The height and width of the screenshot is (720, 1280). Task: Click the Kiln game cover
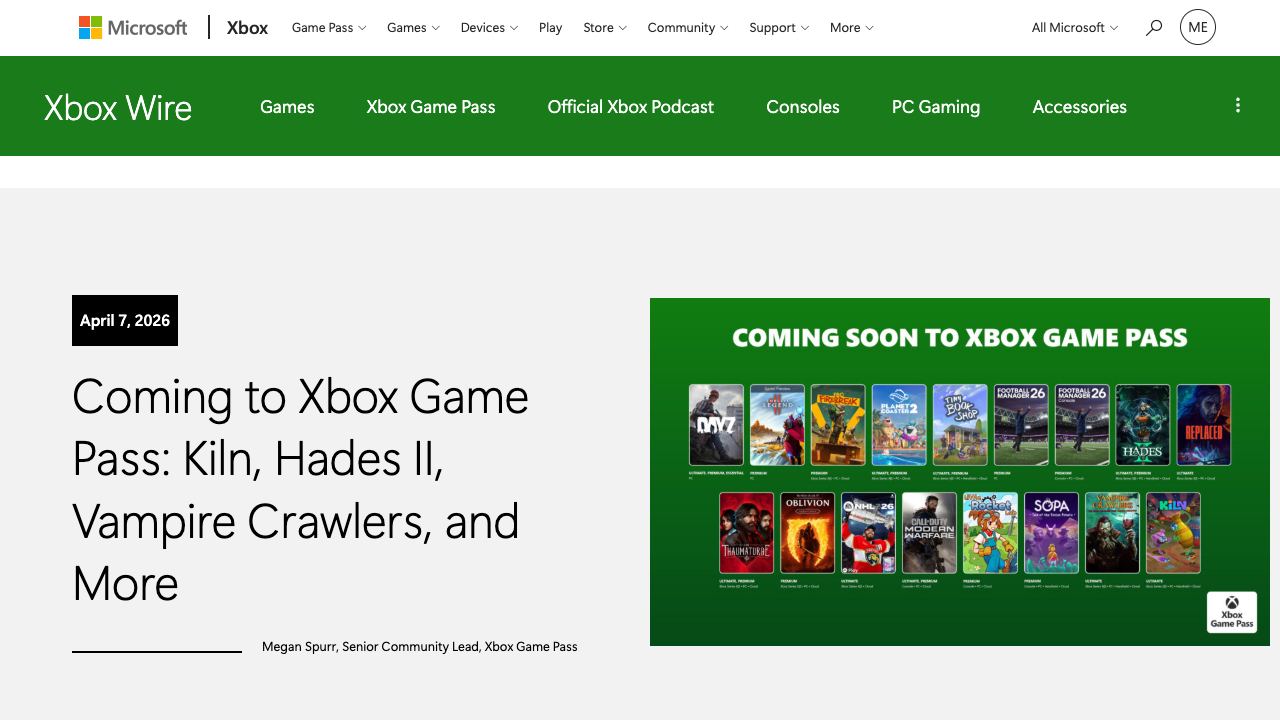1174,533
